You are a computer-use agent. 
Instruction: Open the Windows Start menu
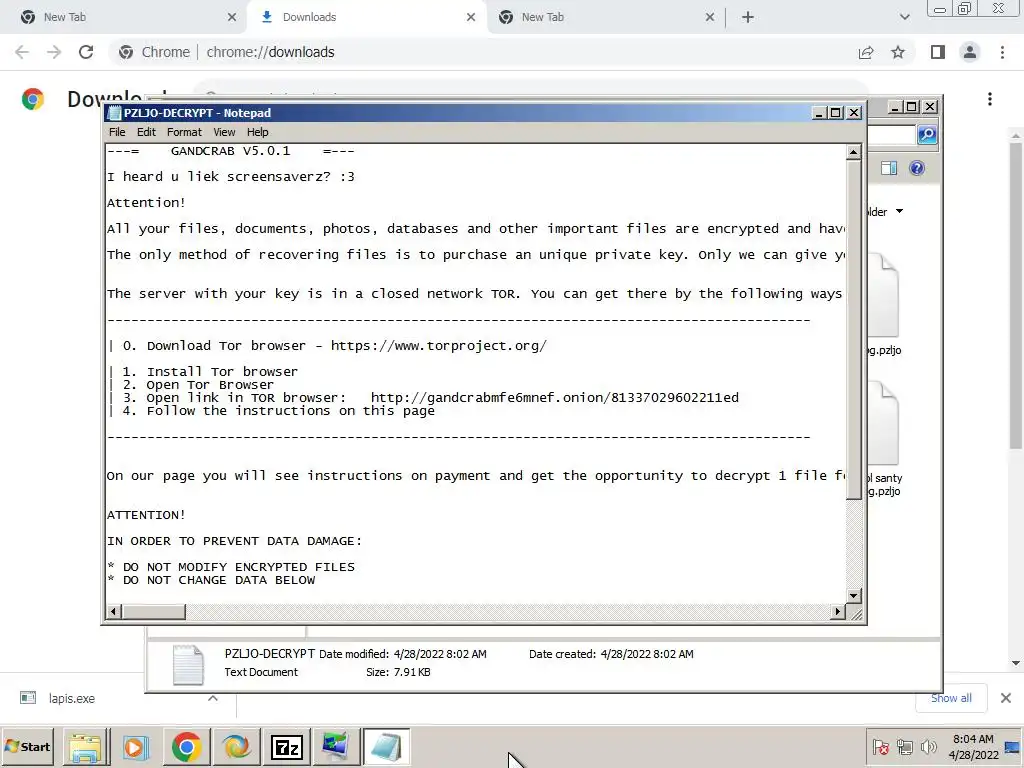click(x=27, y=747)
